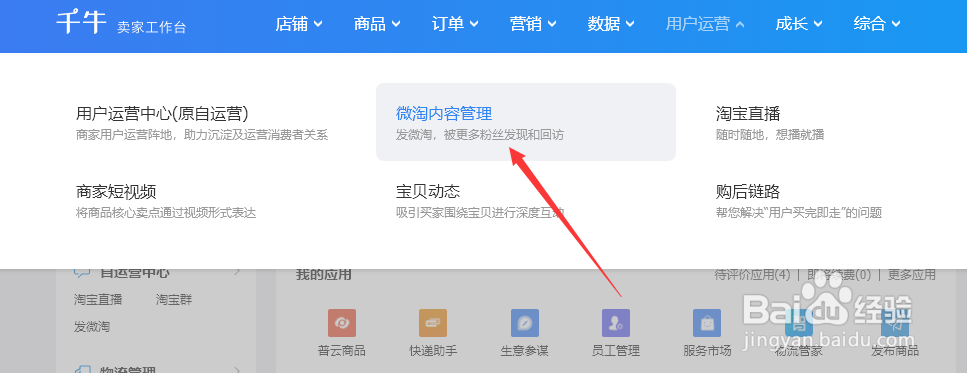Expand the 数据 dropdown menu
This screenshot has width=967, height=373.
(611, 24)
